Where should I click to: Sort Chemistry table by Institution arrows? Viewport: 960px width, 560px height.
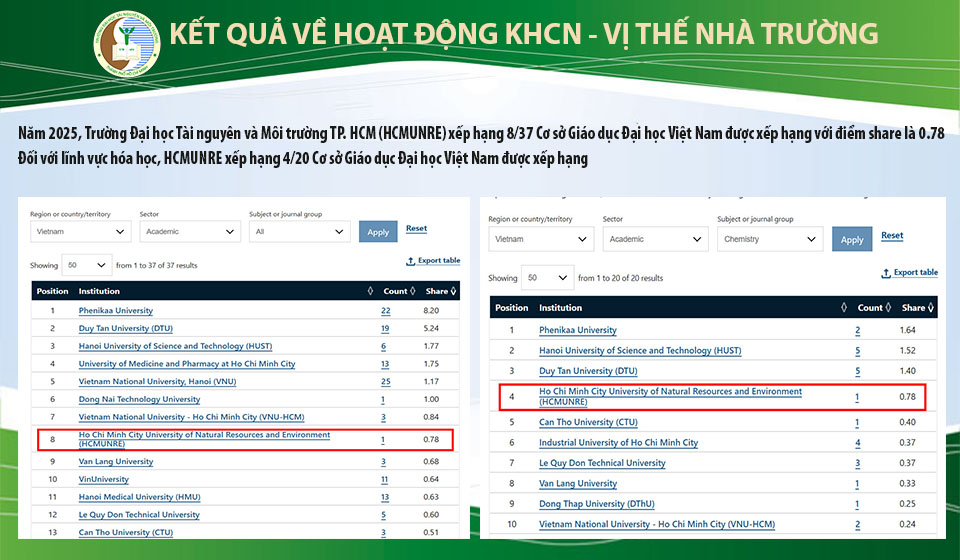[845, 308]
